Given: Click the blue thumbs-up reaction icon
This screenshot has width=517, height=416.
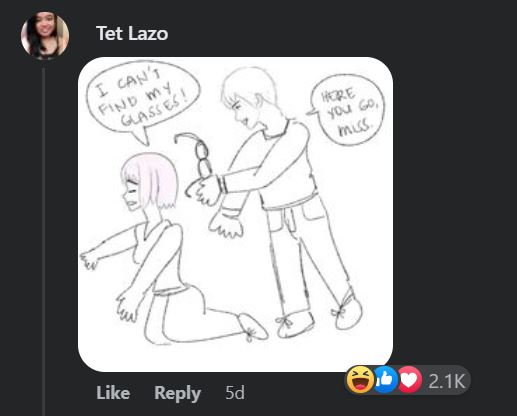Looking at the screenshot, I should pos(385,380).
